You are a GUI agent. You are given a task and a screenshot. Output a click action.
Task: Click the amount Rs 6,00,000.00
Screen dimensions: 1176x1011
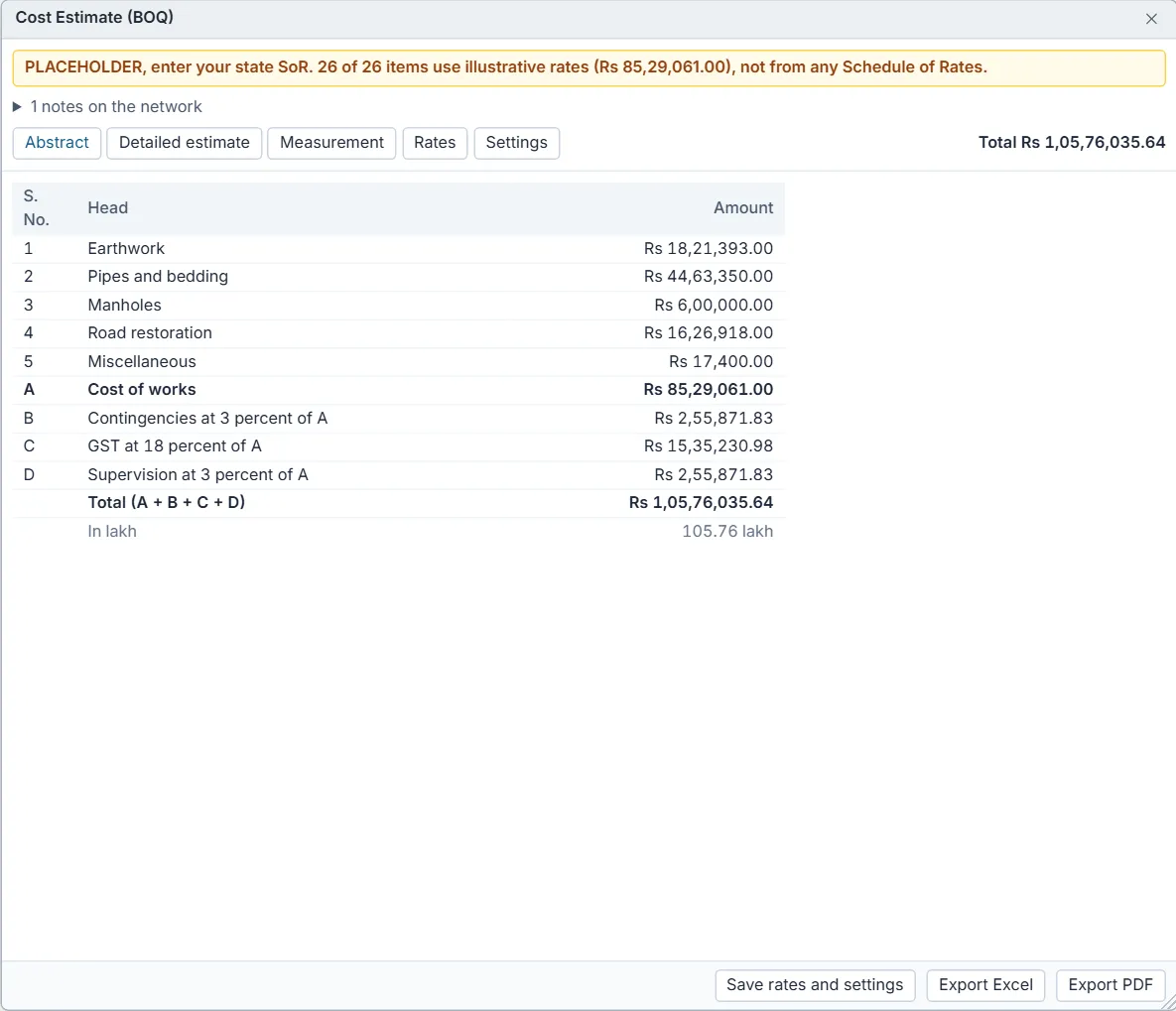point(714,305)
